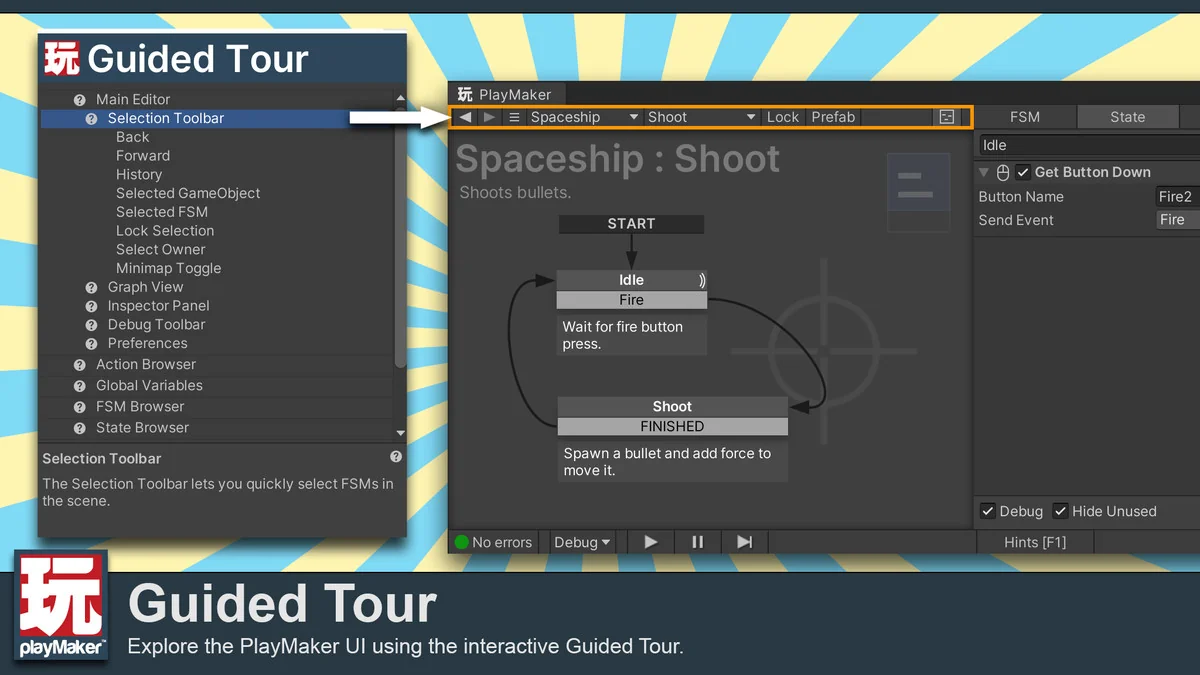The height and width of the screenshot is (675, 1200).
Task: Disable the Get Button Down action checkbox
Action: click(x=1023, y=172)
